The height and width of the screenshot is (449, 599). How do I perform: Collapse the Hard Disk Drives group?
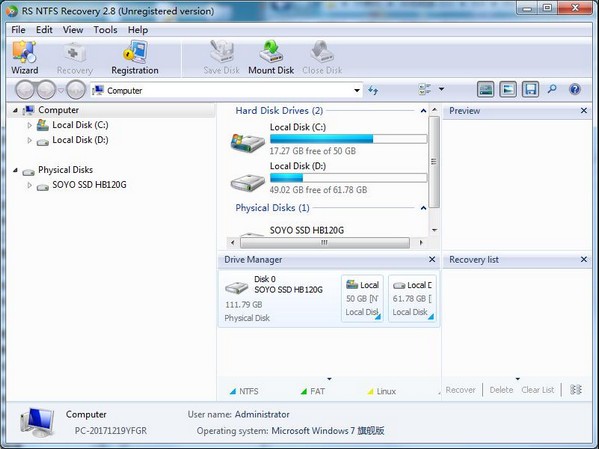coord(423,111)
